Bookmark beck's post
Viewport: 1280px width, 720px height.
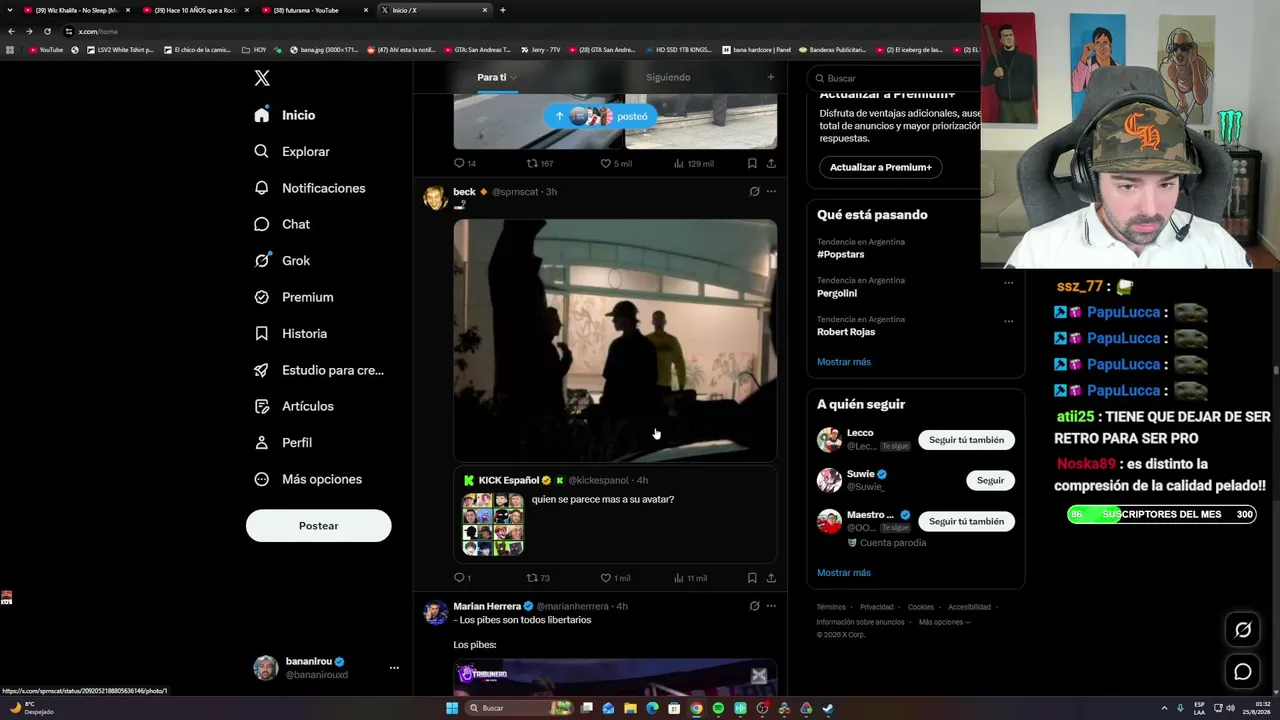(752, 578)
